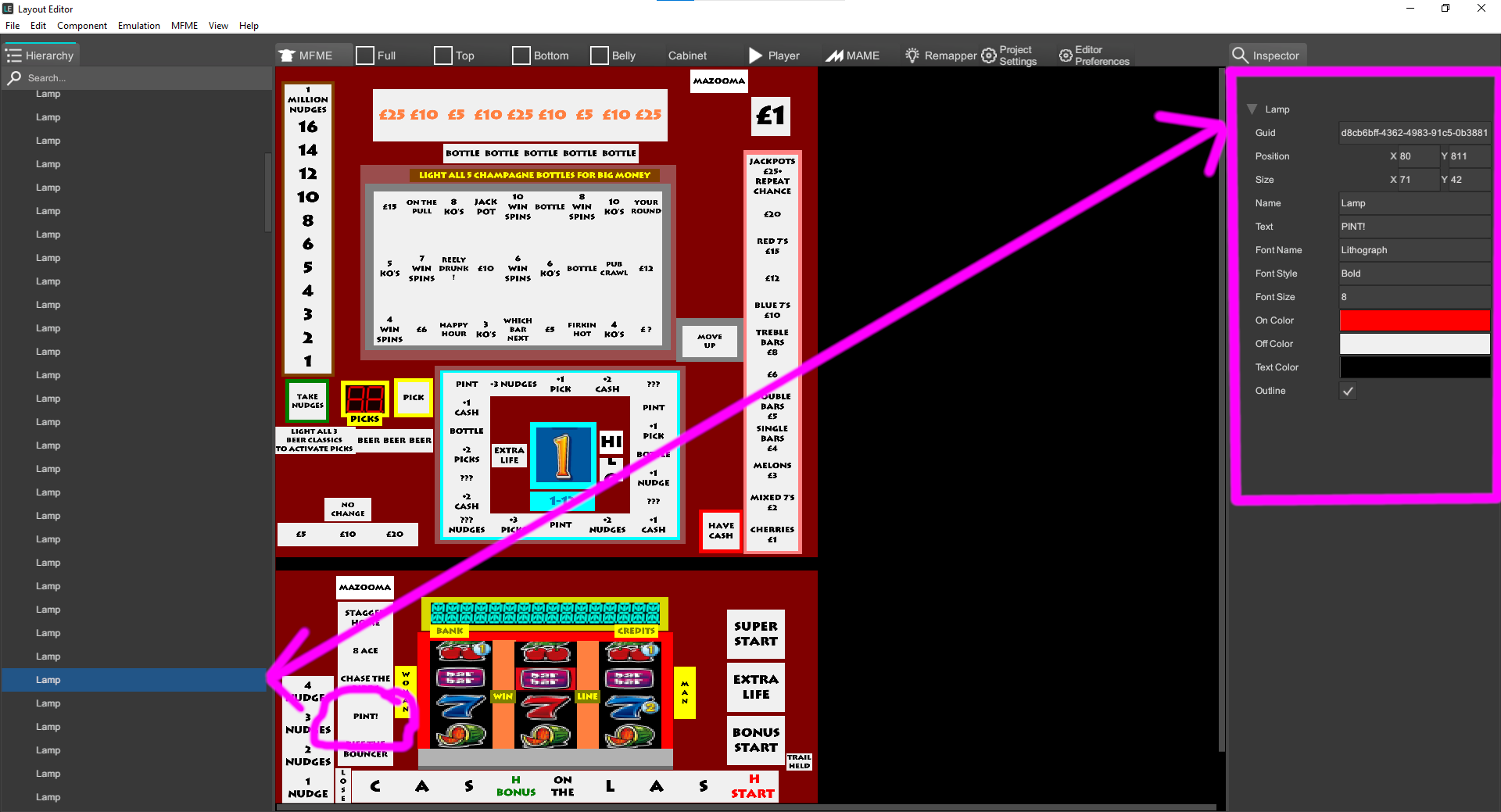Collapse the Lamp section triangle

pyautogui.click(x=1252, y=109)
